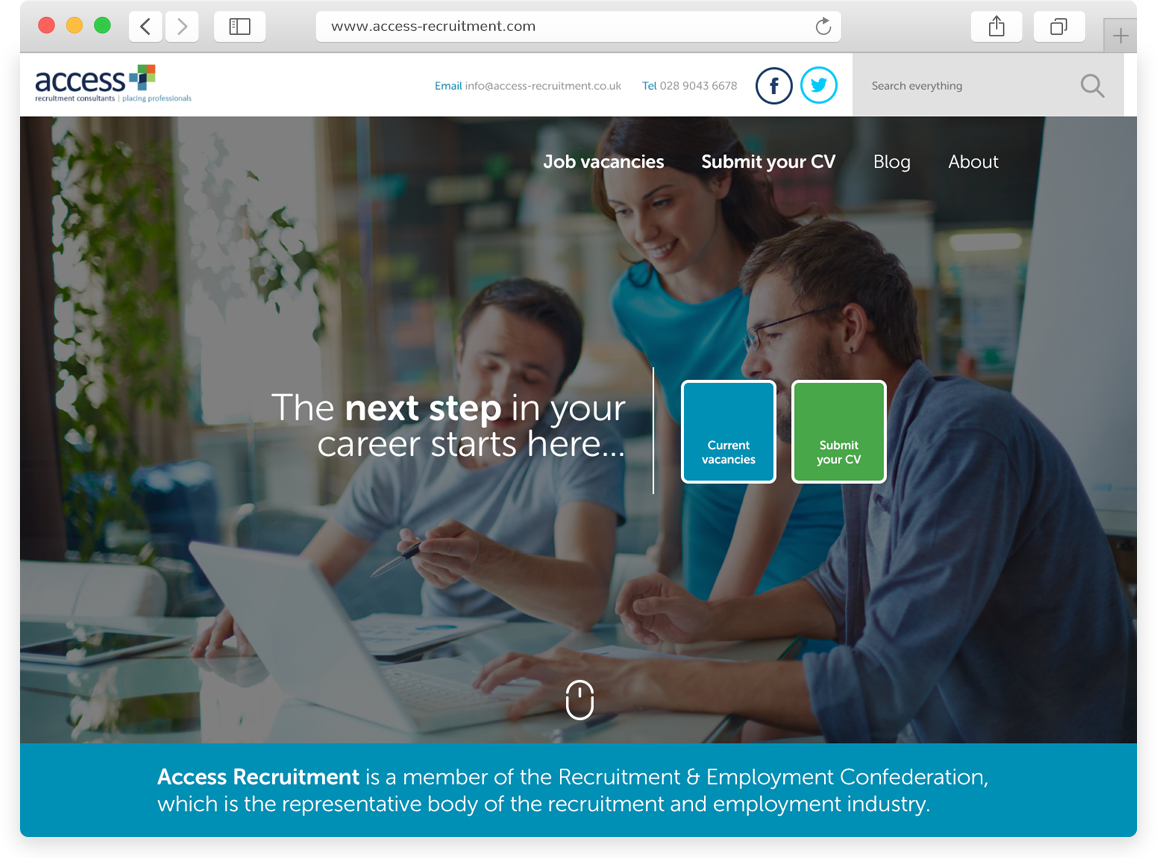Viewport: 1157px width, 858px height.
Task: Open the Blog section
Action: (891, 161)
